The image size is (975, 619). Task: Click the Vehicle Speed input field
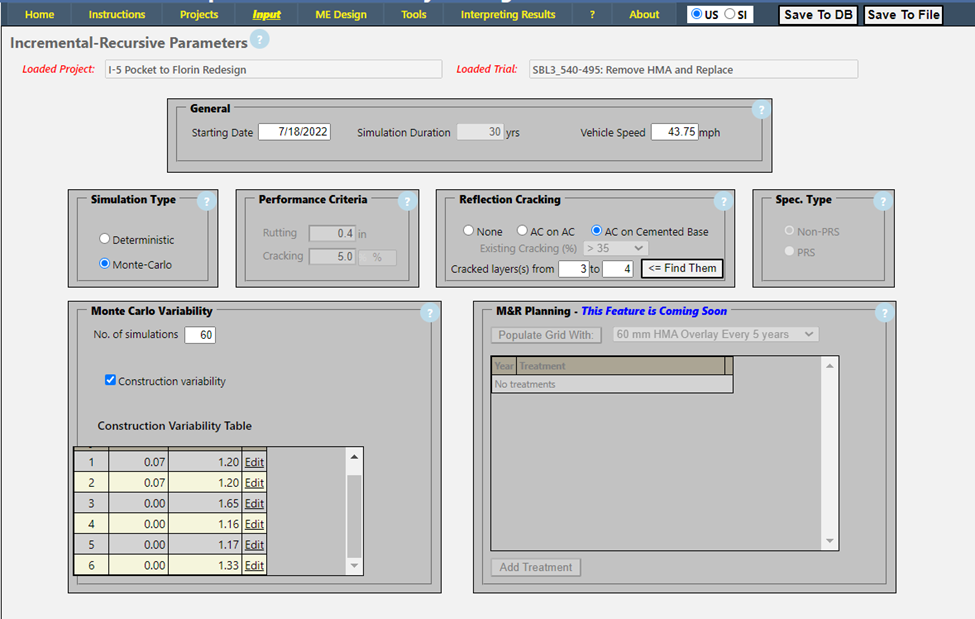(674, 132)
